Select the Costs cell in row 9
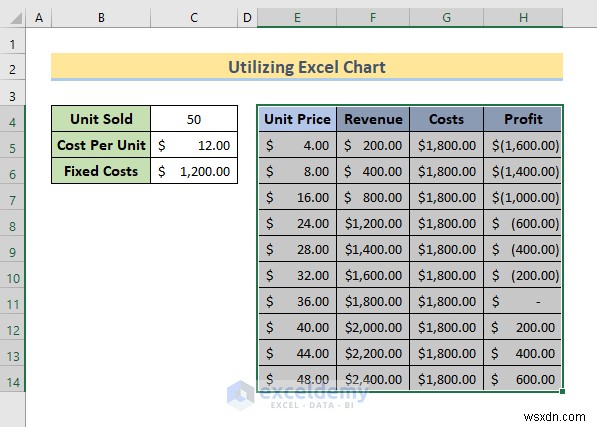The image size is (597, 427). pos(446,249)
